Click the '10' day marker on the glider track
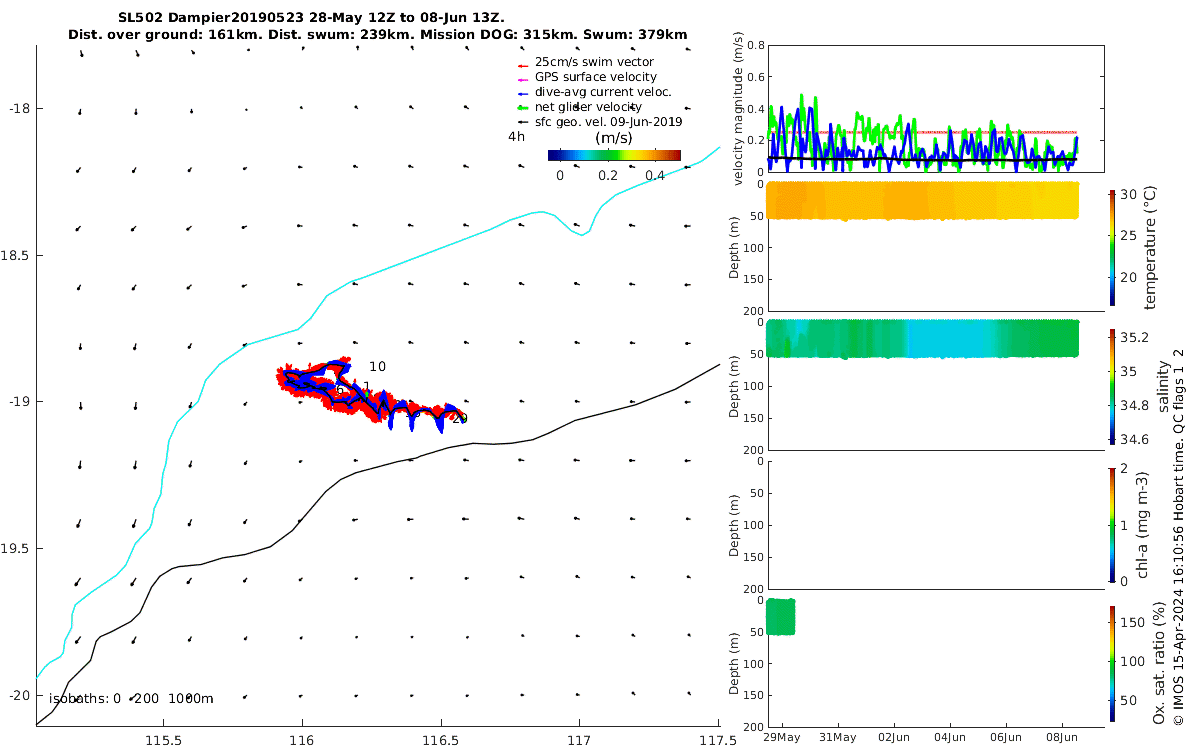Viewport: 1200px width, 750px height. [x=377, y=367]
